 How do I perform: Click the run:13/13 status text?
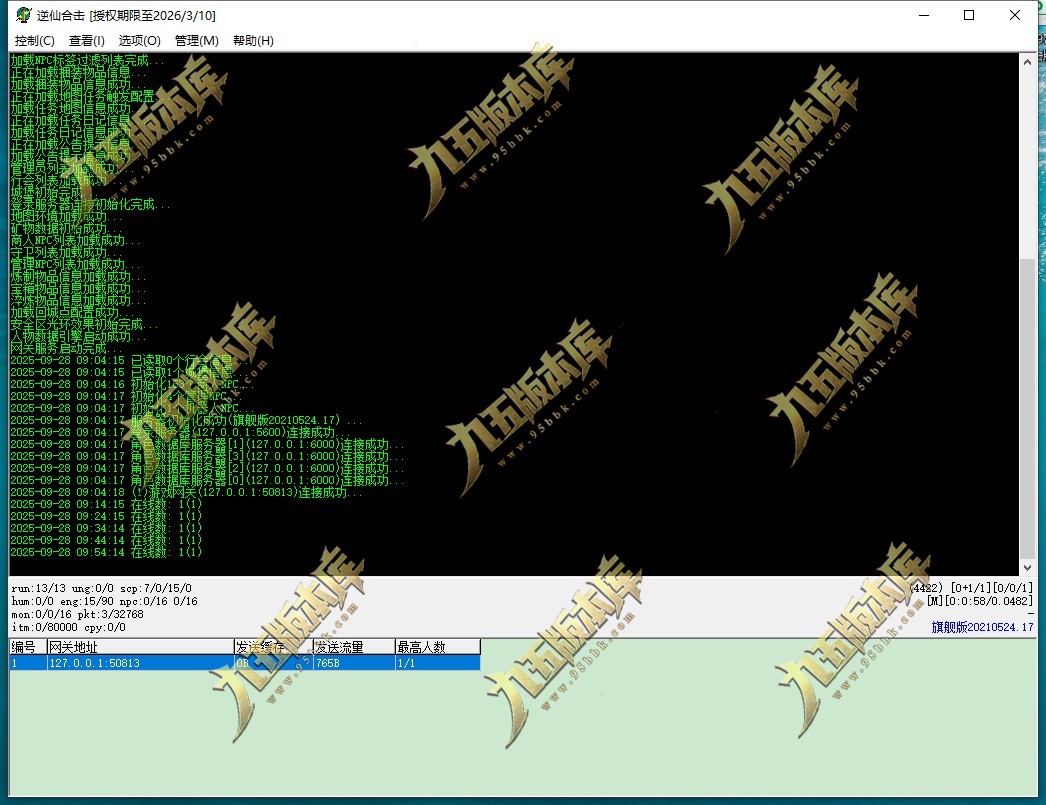(39, 588)
